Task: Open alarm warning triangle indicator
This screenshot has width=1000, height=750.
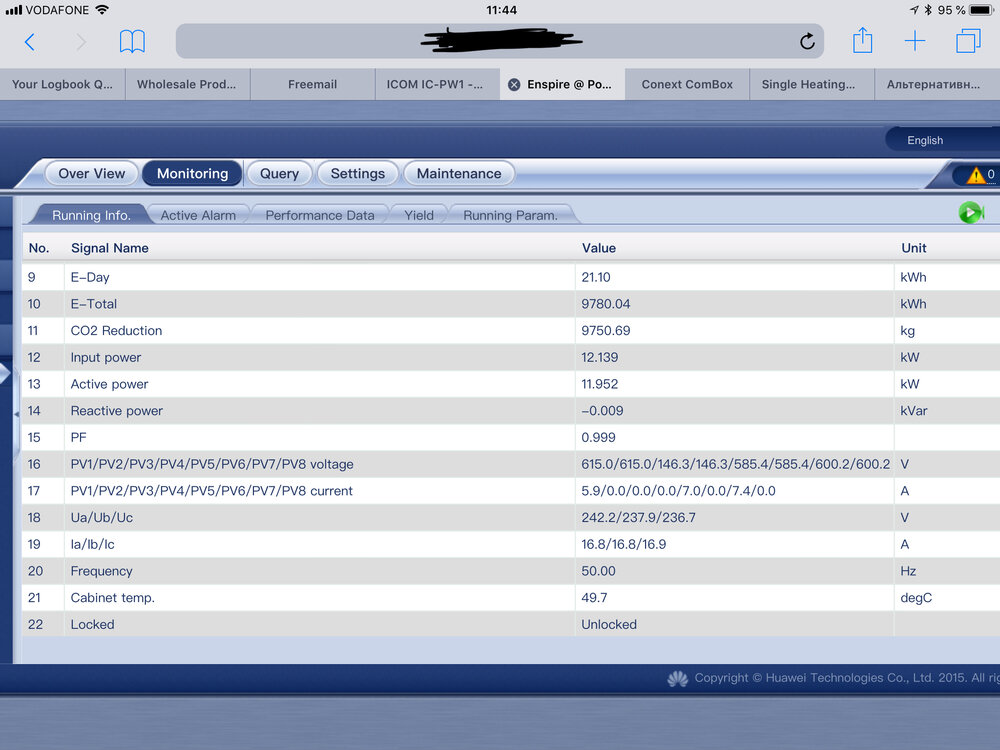Action: click(x=976, y=175)
